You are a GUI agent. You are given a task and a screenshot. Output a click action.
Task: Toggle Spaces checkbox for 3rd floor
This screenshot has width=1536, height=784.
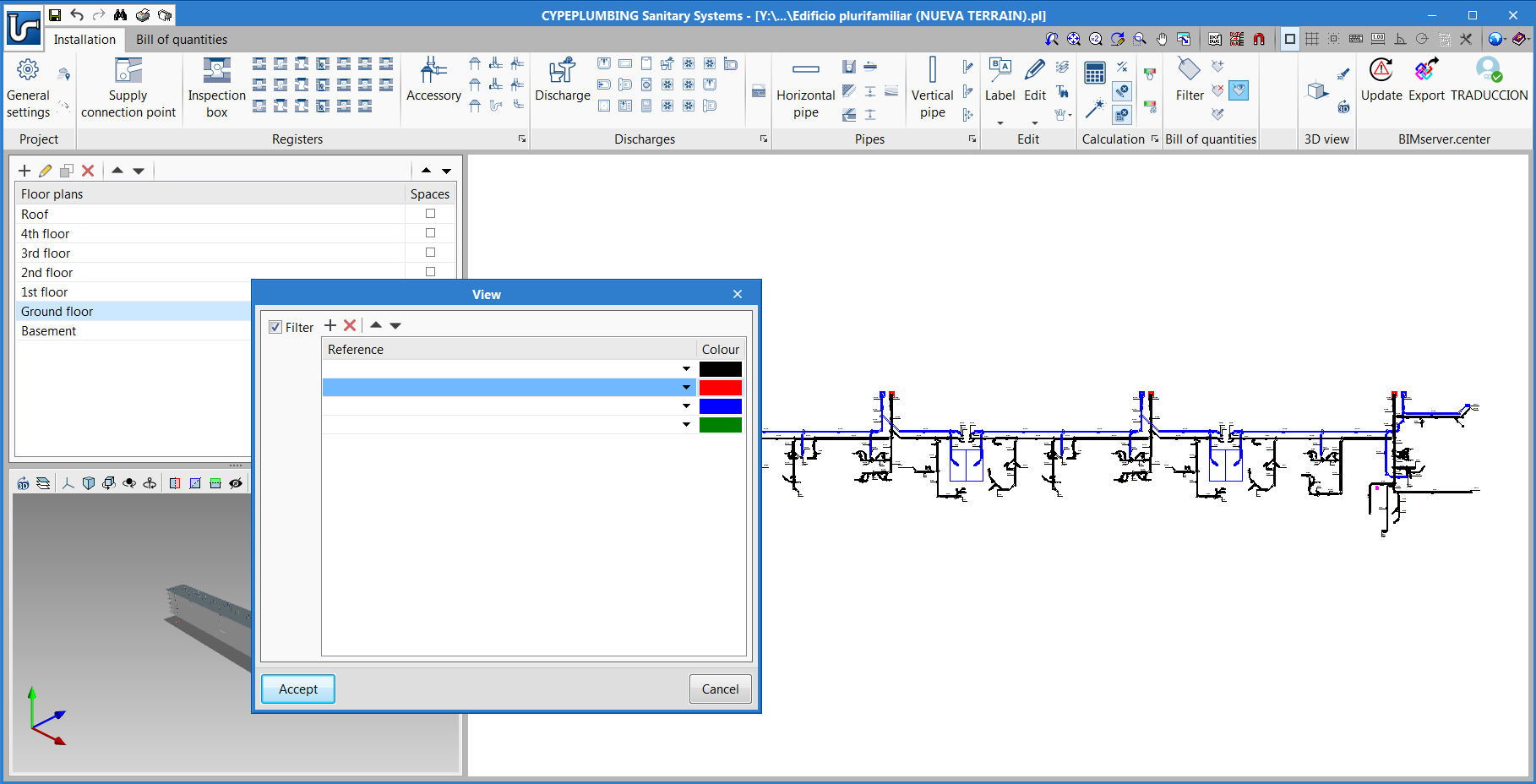[430, 253]
